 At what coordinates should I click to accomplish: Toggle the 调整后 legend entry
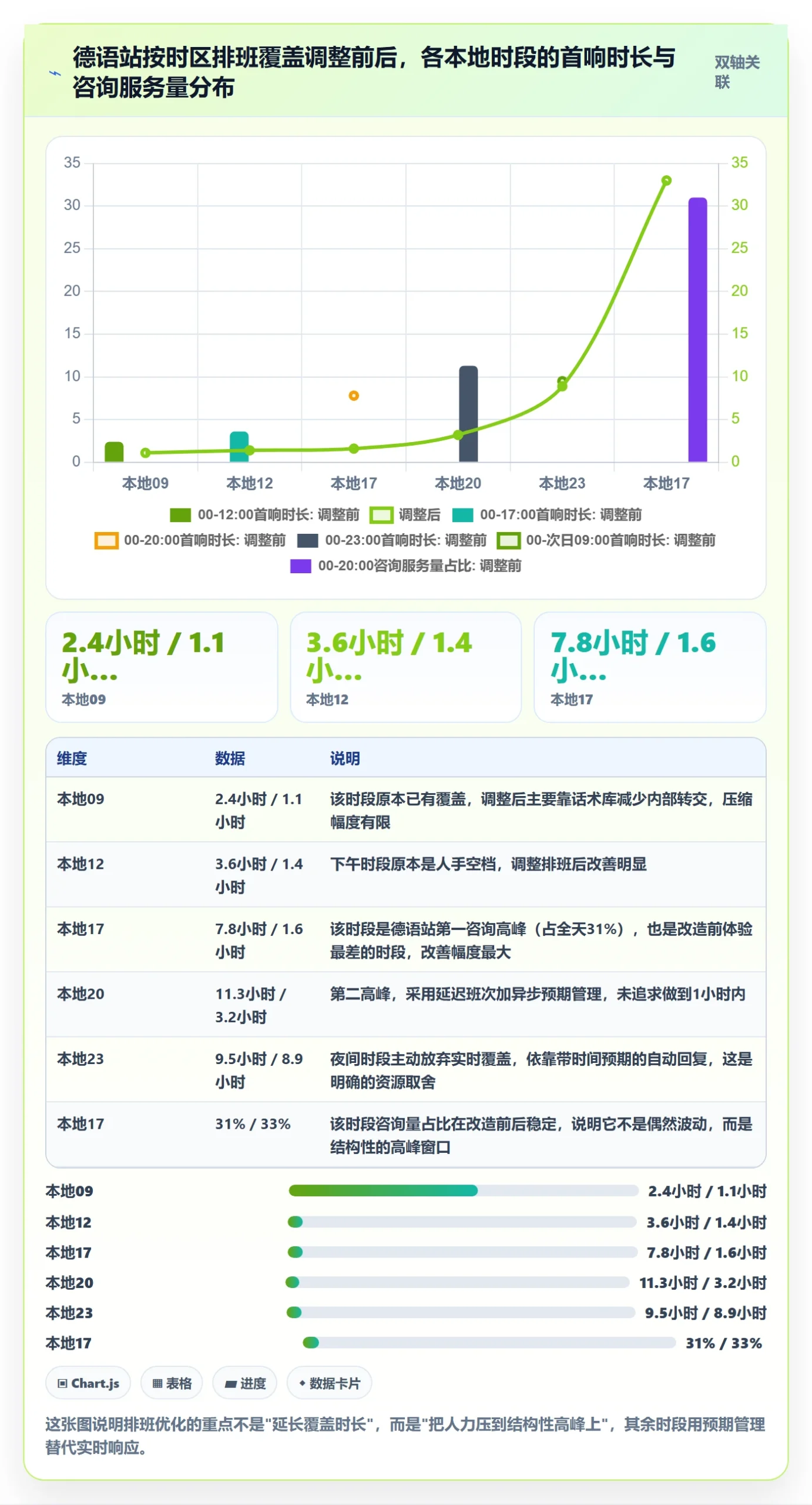[405, 514]
